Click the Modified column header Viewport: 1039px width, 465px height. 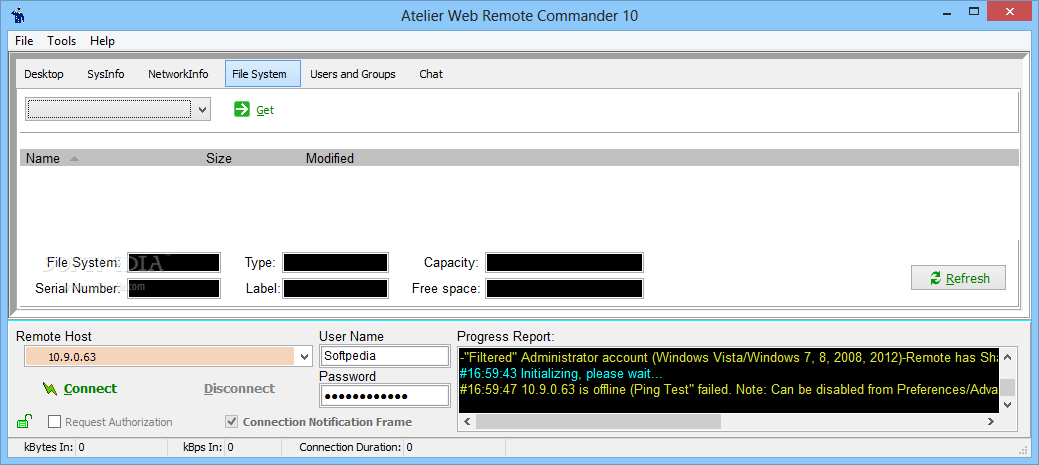[x=329, y=158]
